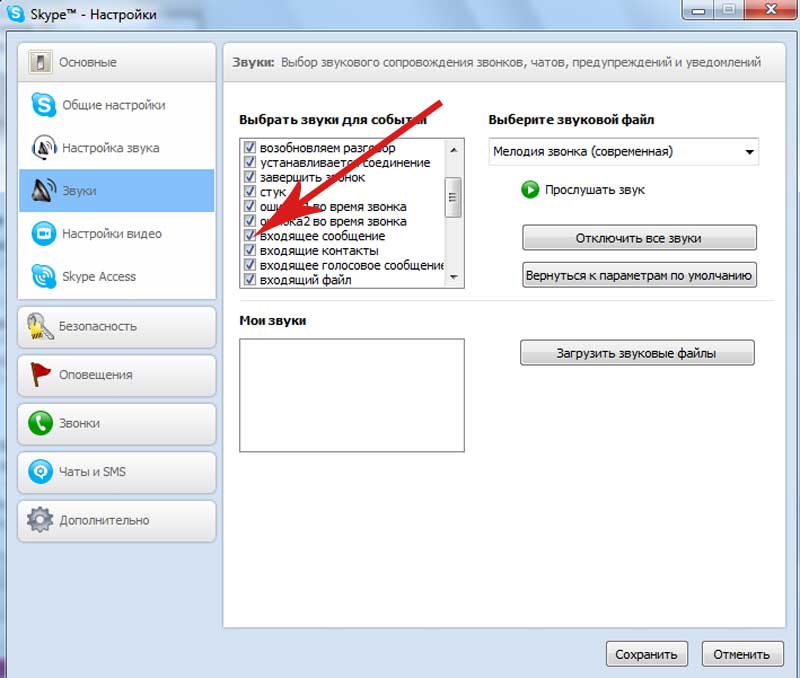The height and width of the screenshot is (678, 800).
Task: Select 'входящие контакты' list row
Action: 343,250
